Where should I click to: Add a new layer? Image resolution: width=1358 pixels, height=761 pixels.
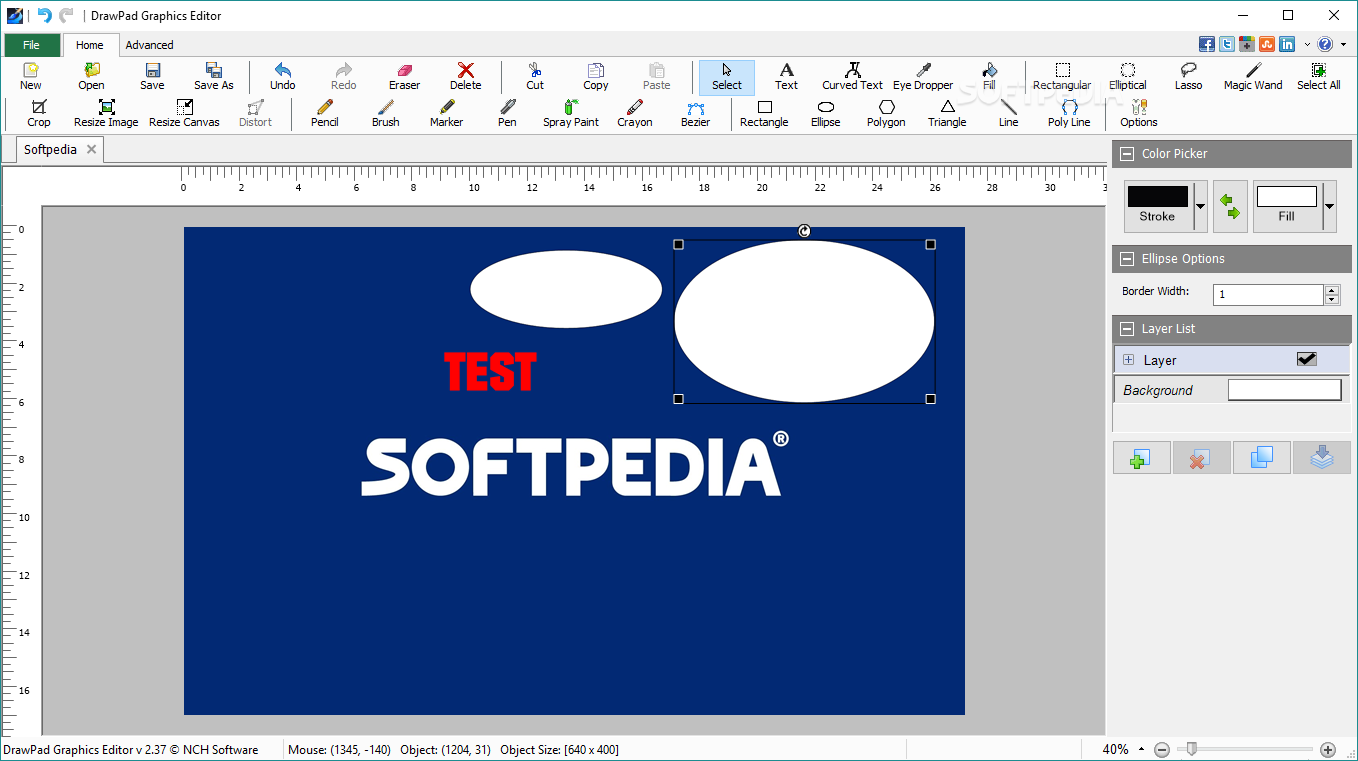pos(1141,457)
